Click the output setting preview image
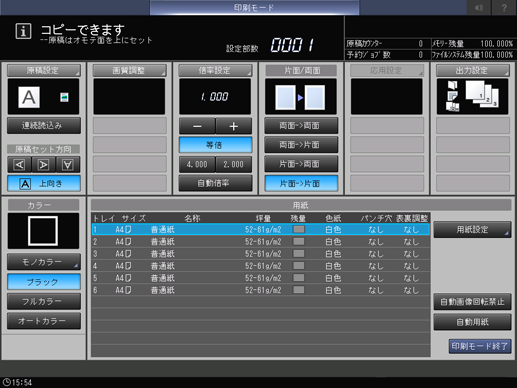 tap(472, 97)
